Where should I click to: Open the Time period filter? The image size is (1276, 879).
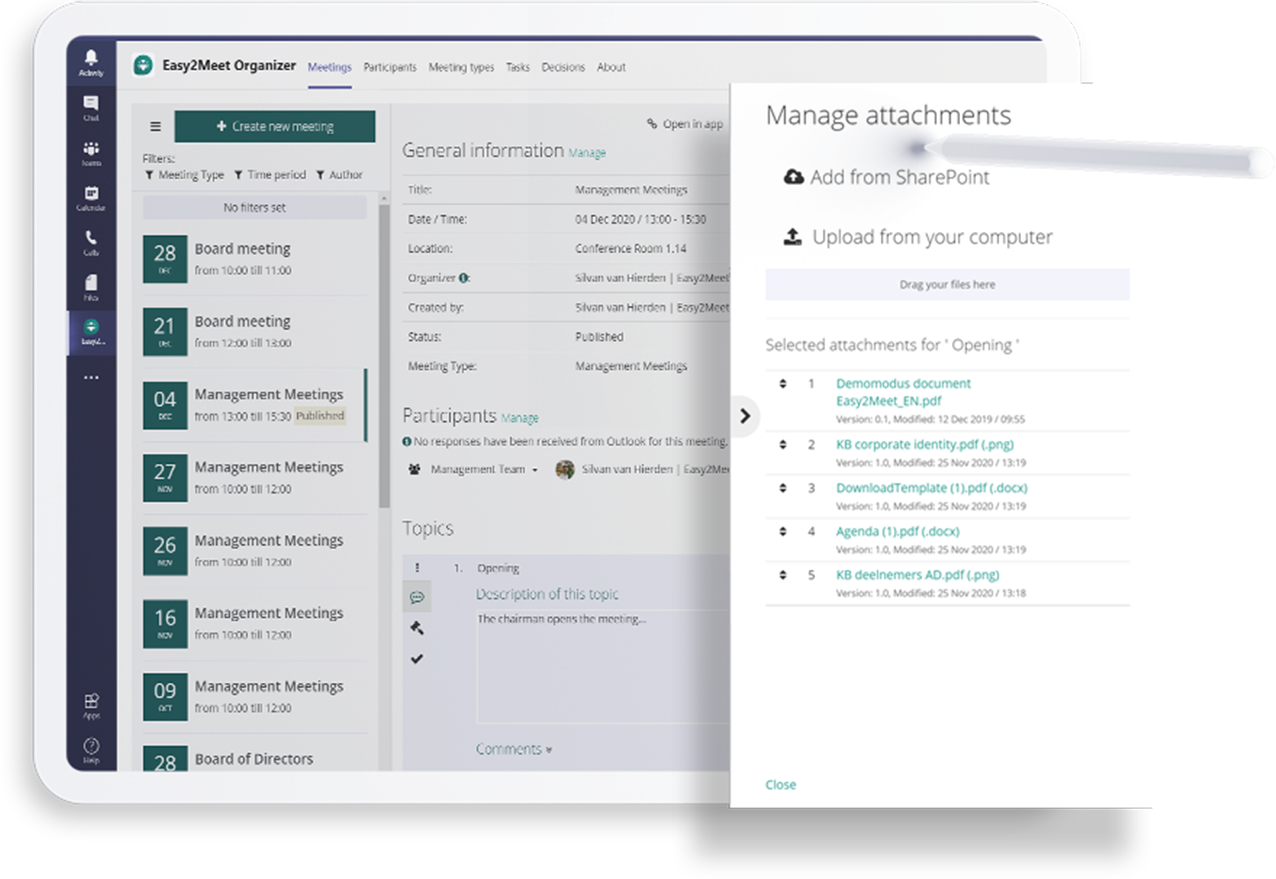click(x=270, y=175)
